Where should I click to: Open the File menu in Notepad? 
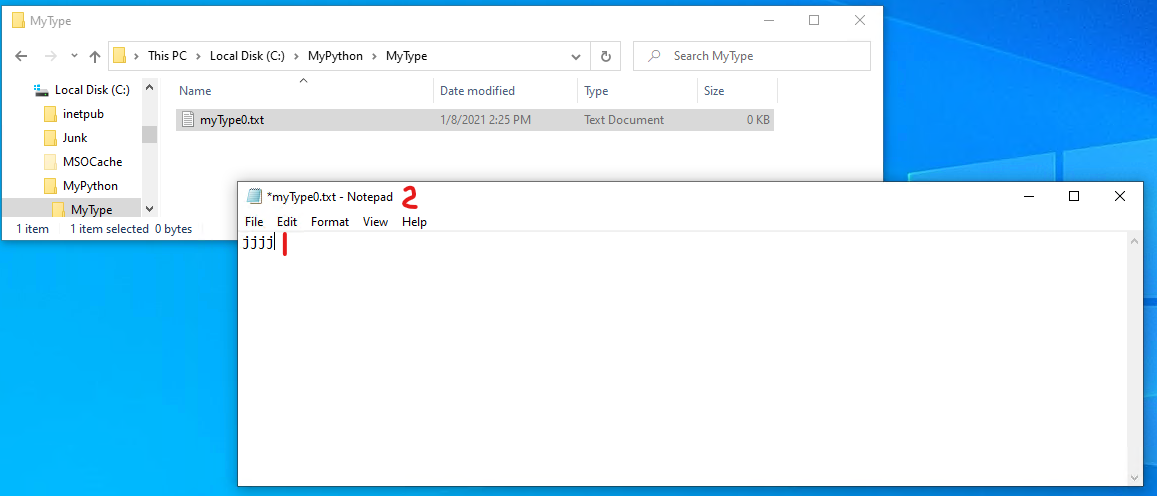pyautogui.click(x=254, y=222)
